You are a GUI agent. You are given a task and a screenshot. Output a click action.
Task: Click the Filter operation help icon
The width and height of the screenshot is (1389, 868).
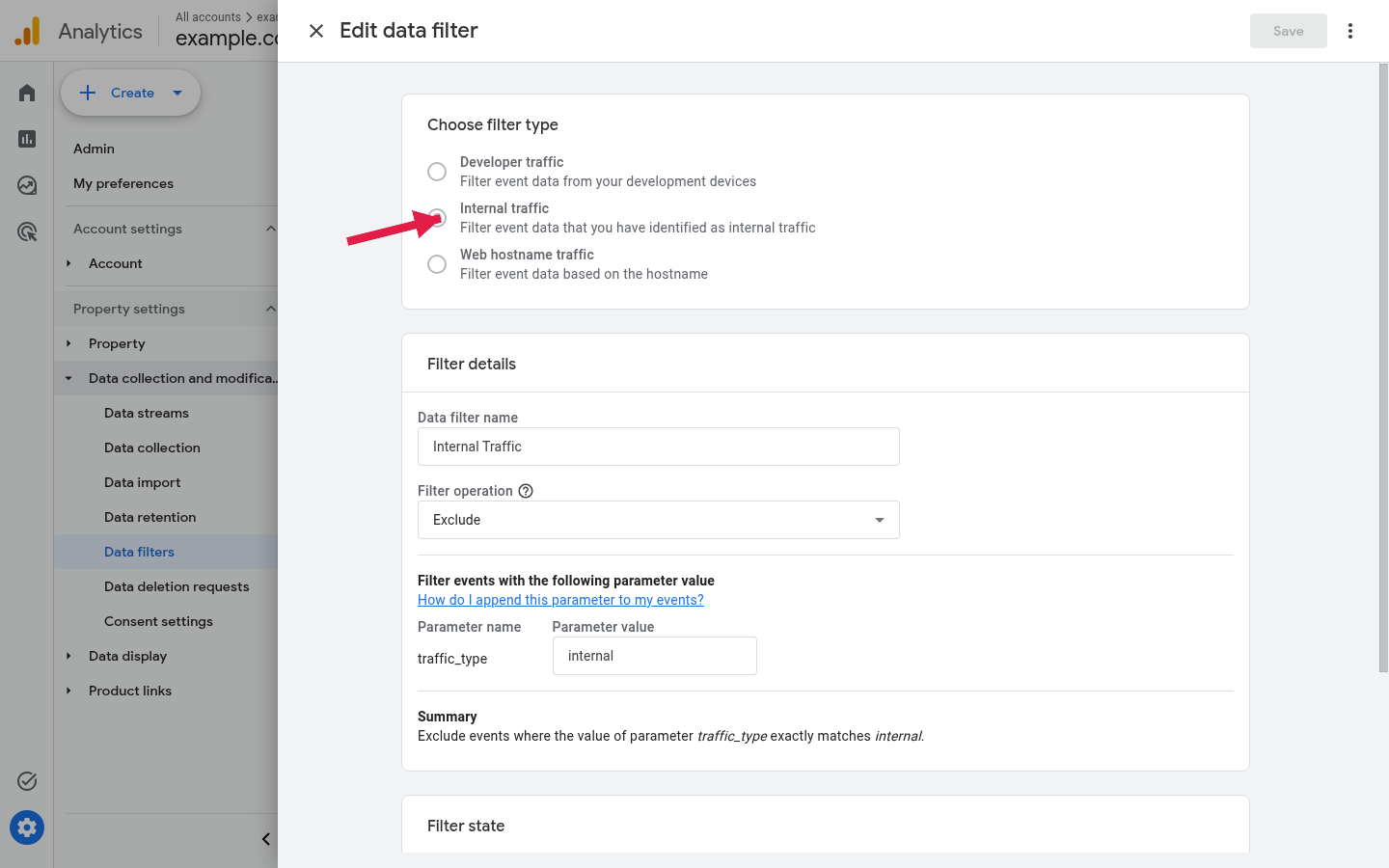pos(526,491)
